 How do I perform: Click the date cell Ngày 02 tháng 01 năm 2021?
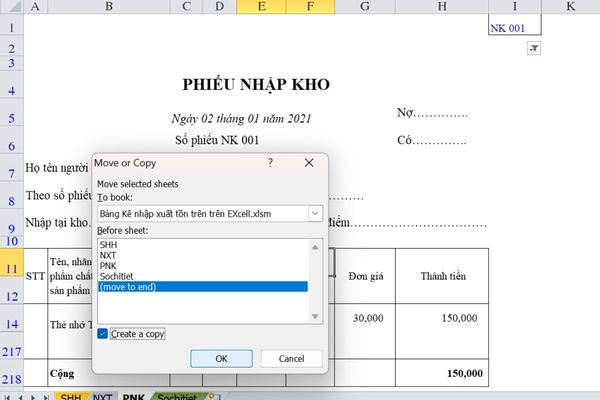[x=241, y=118]
